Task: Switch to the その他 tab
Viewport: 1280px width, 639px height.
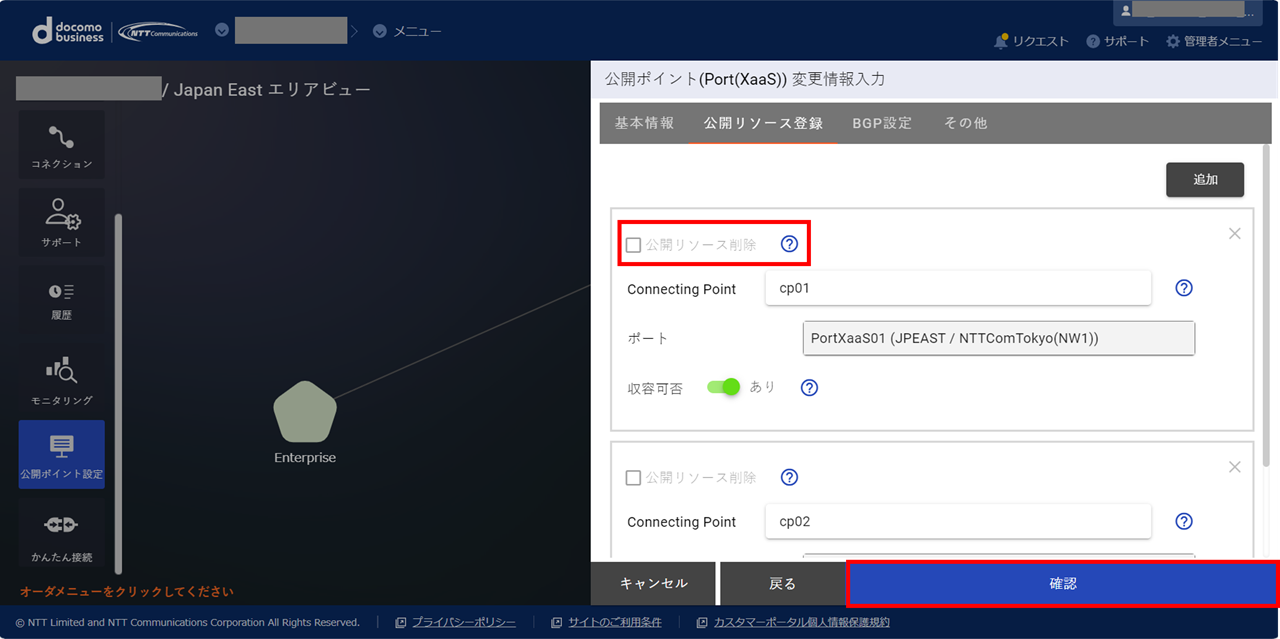Action: click(965, 123)
